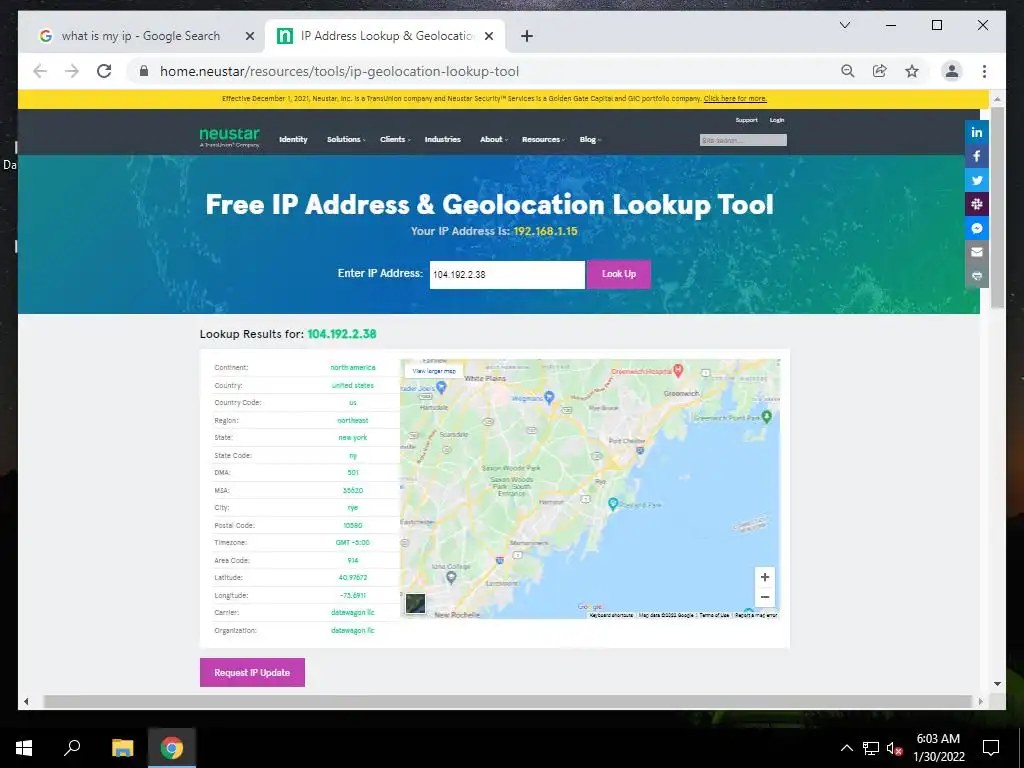The image size is (1024, 768).
Task: Click the Iona College map pin
Action: [x=451, y=577]
